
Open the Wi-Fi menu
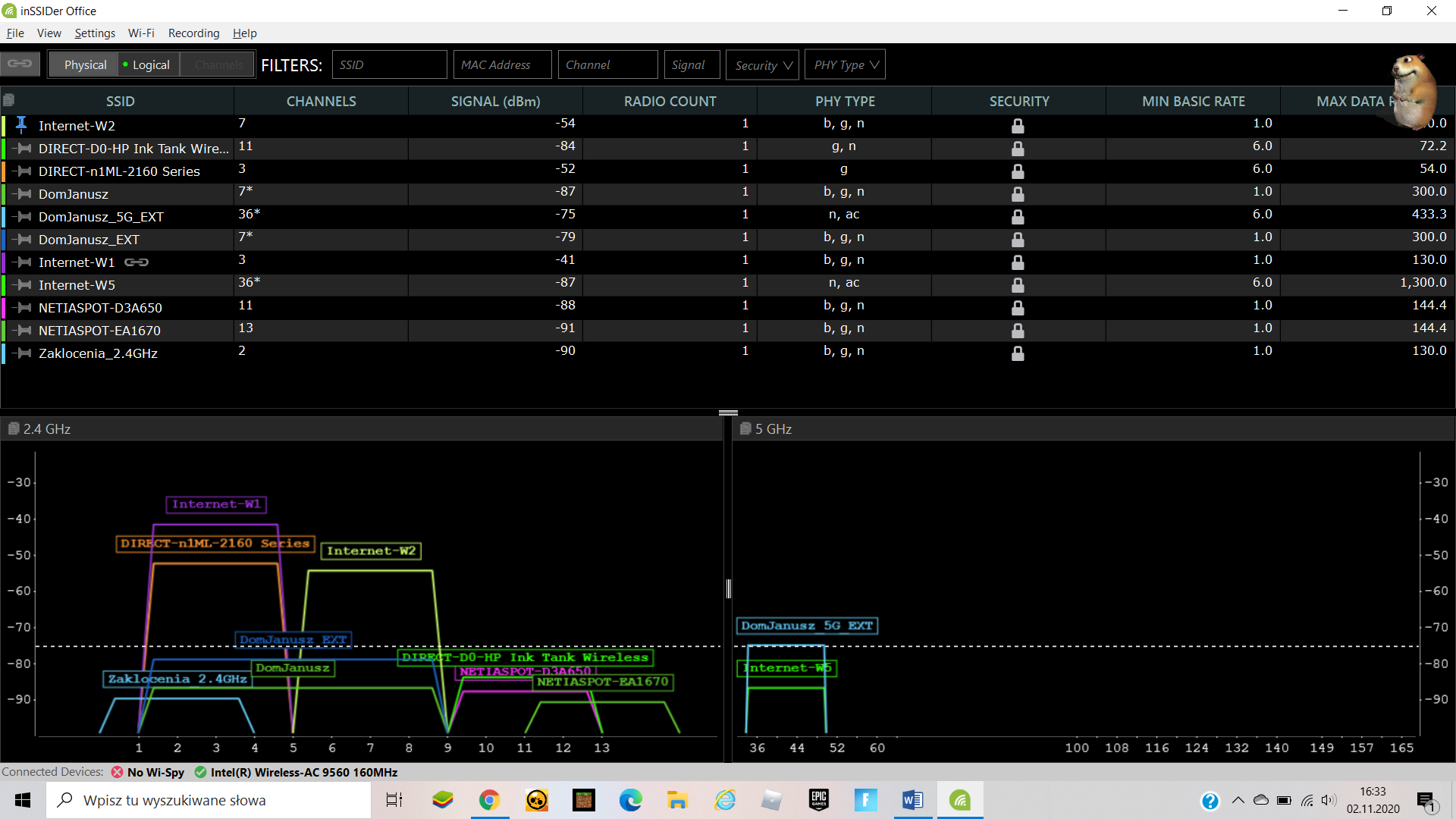pos(141,33)
